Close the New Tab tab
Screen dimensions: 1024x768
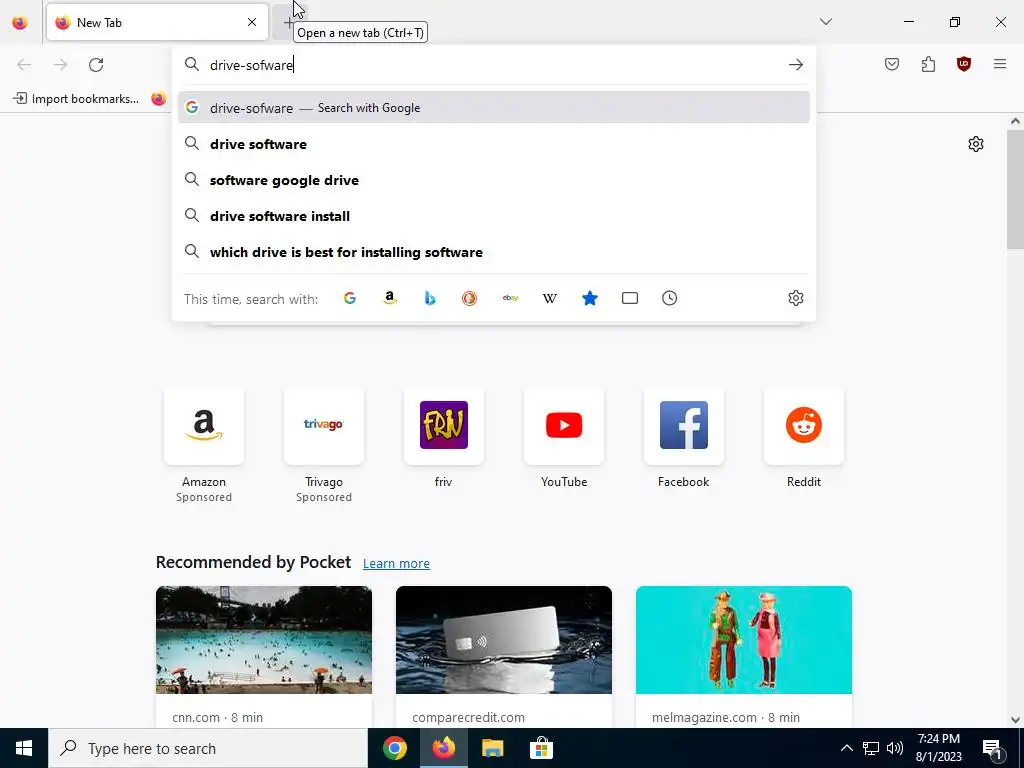(251, 22)
